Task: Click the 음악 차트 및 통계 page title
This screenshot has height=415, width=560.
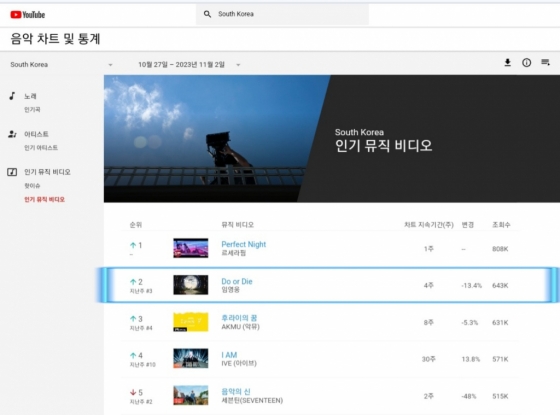Action: pyautogui.click(x=55, y=39)
